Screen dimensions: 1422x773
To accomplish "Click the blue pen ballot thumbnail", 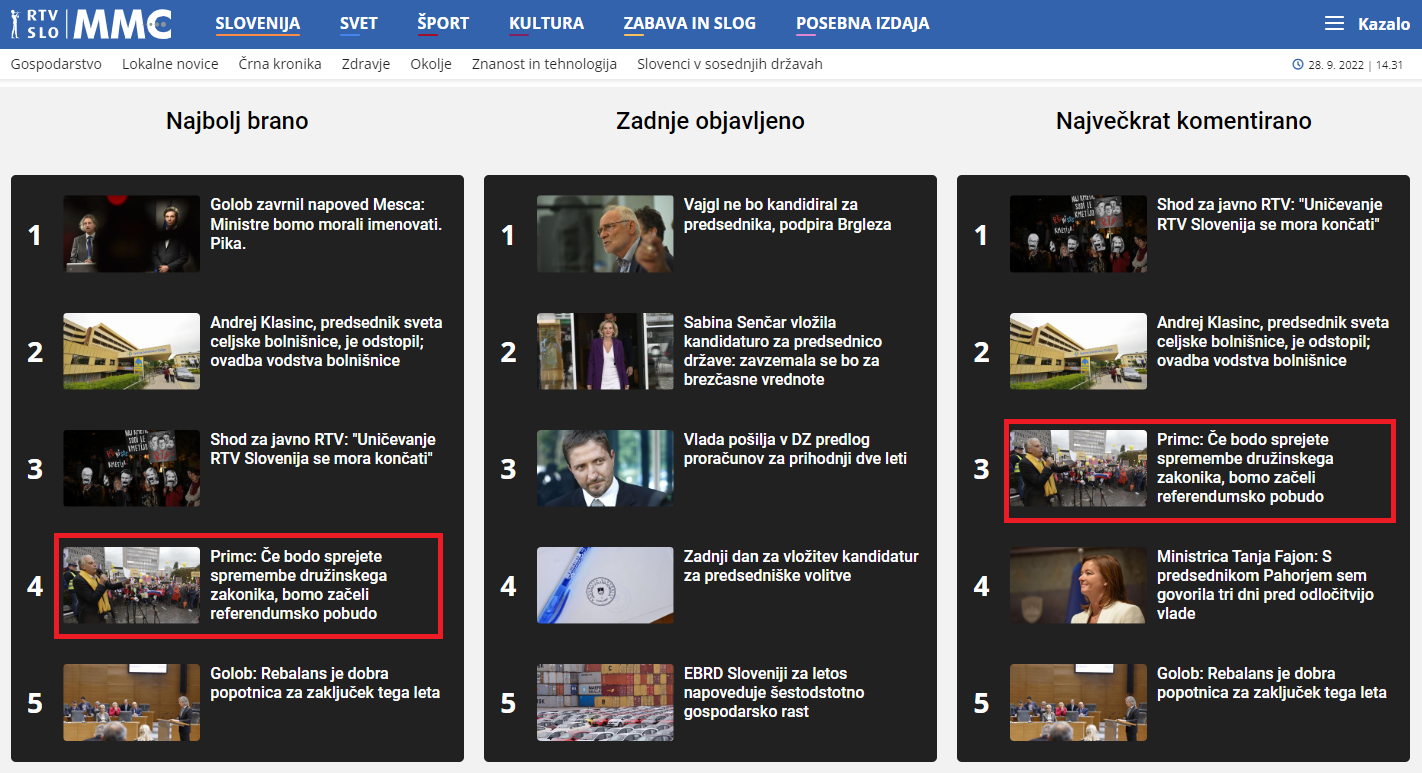I will coord(605,585).
